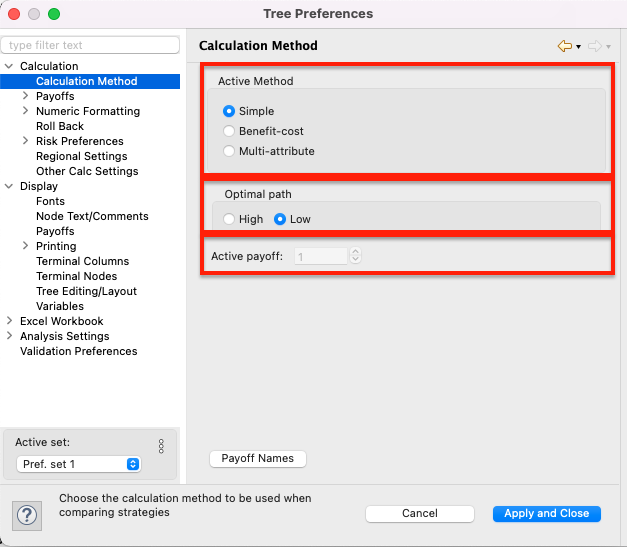Select Payoffs under Display
The image size is (627, 547).
pyautogui.click(x=55, y=231)
